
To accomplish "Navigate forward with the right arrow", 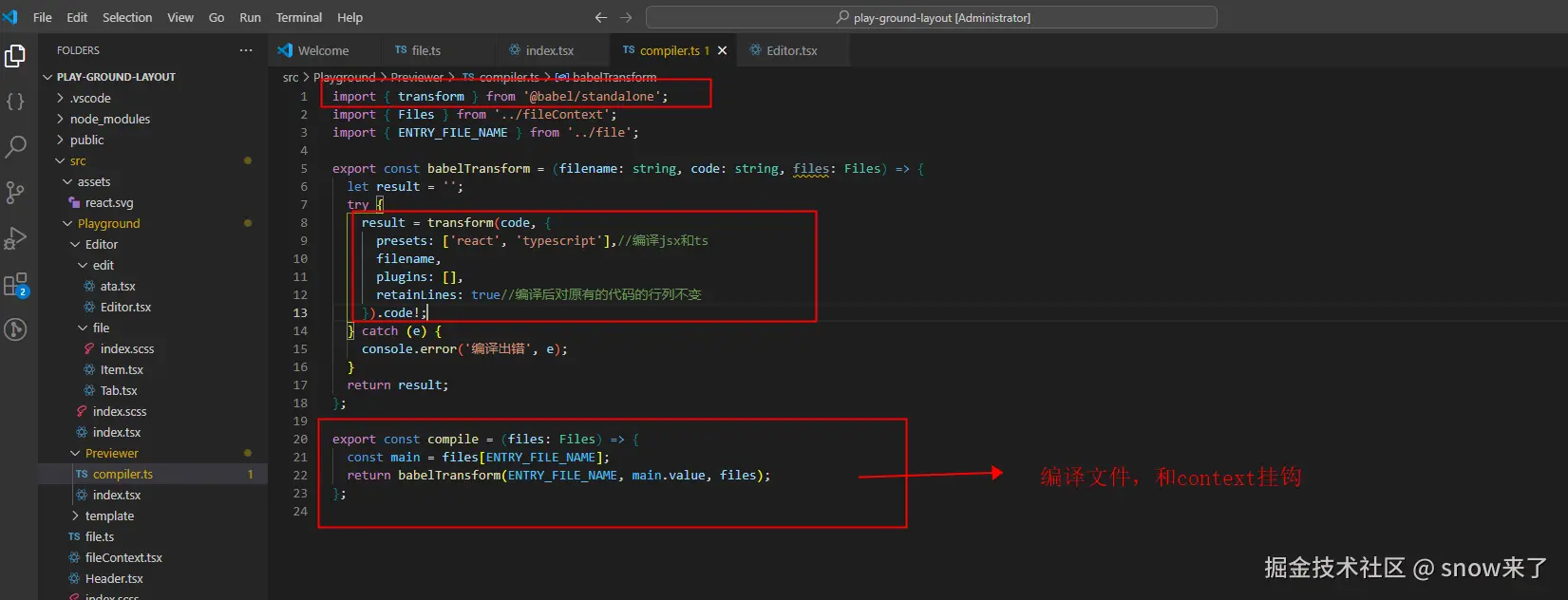I will click(626, 17).
